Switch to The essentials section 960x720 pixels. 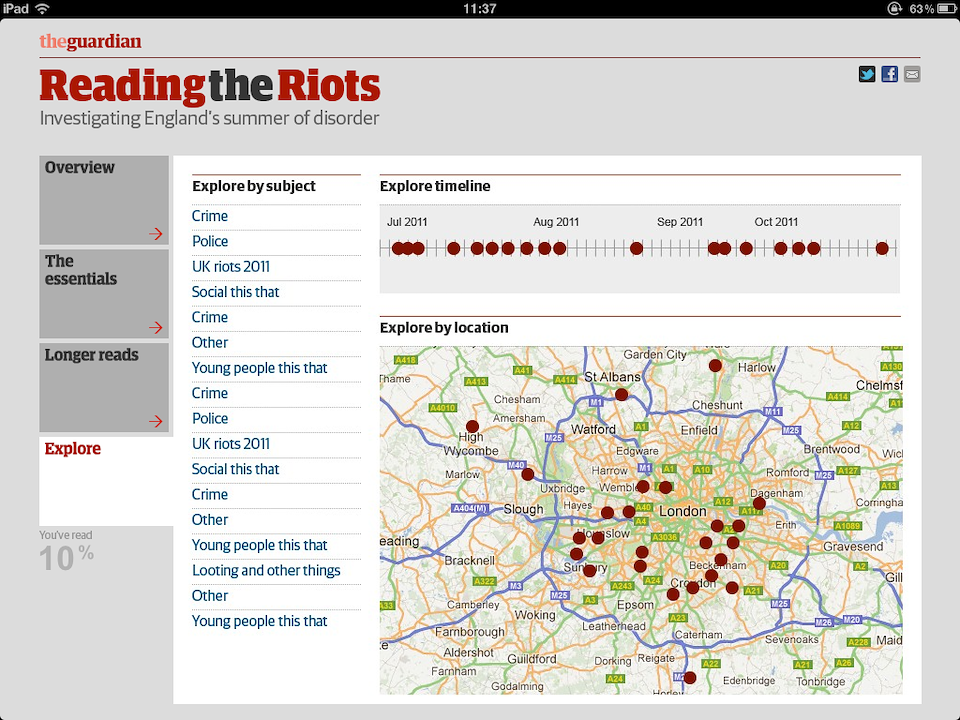tap(104, 294)
